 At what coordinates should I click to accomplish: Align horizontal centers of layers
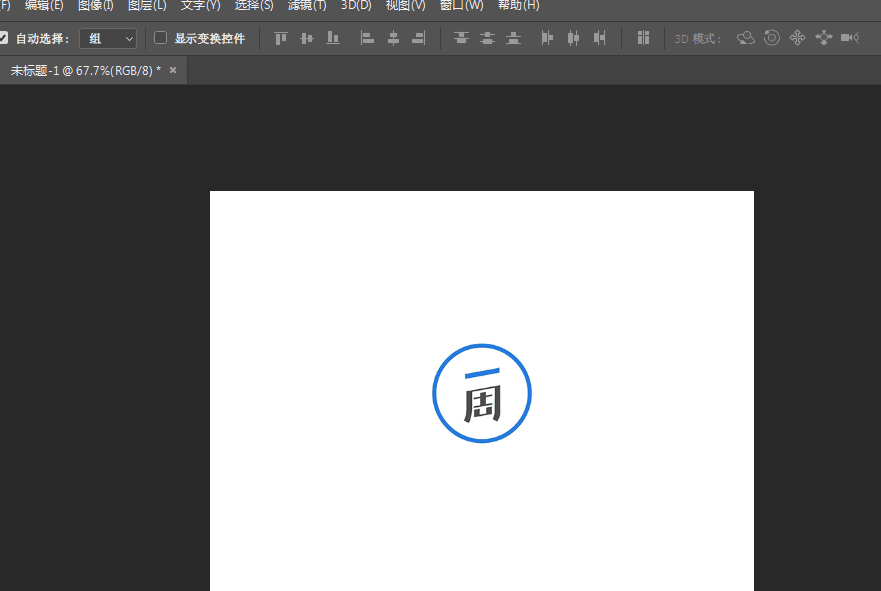coord(393,38)
